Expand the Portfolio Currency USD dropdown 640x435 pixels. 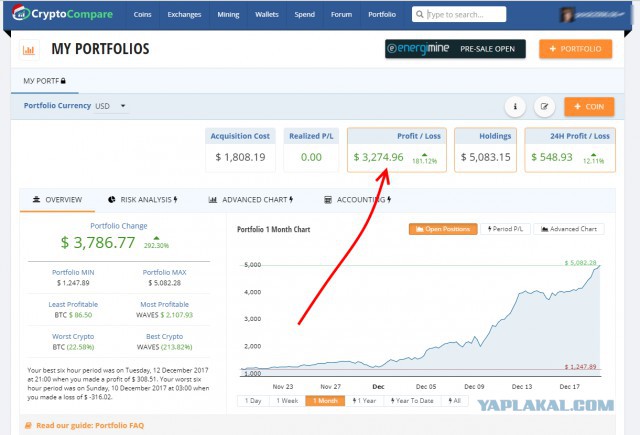[111, 106]
